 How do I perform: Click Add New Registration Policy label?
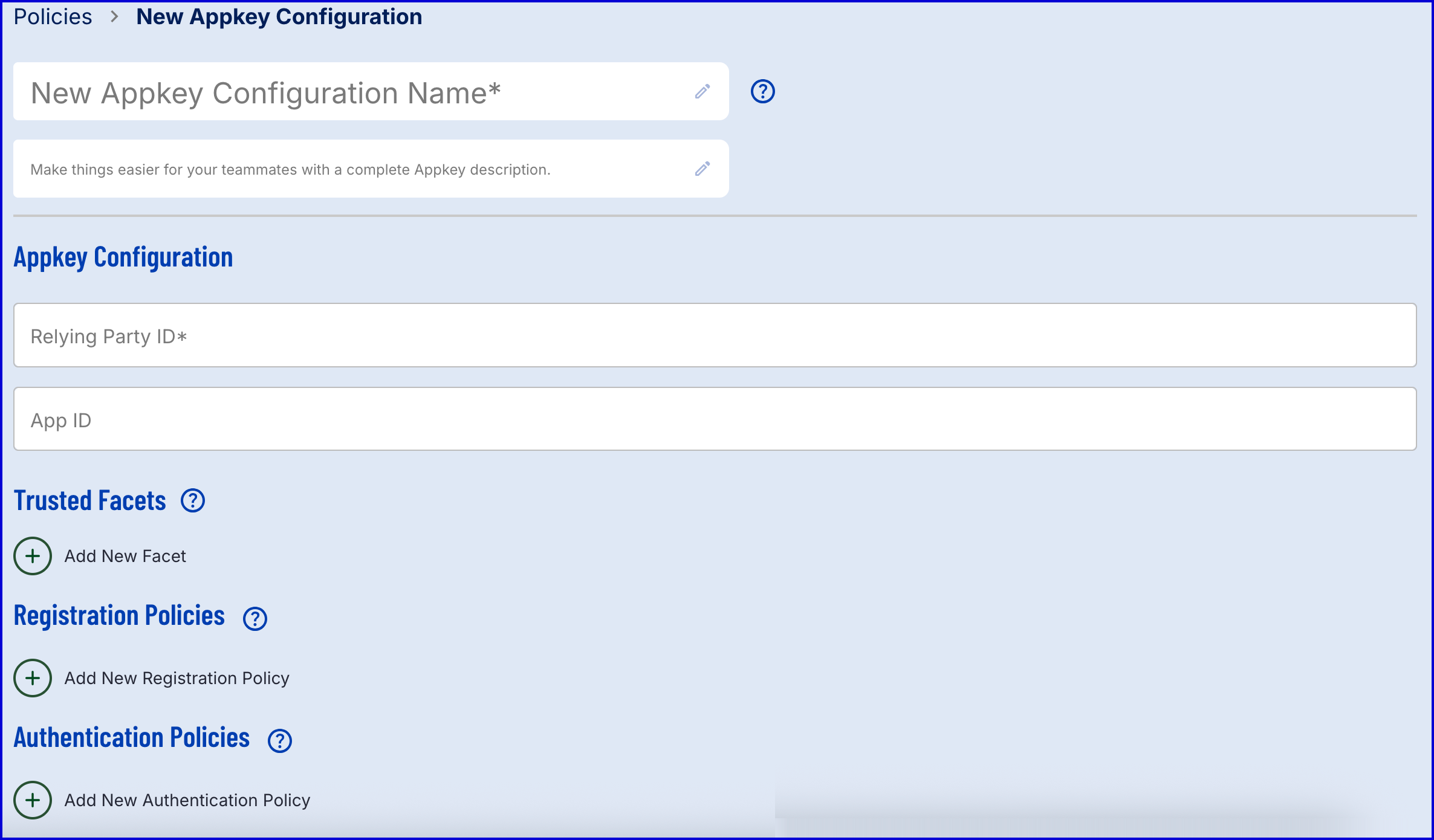(x=177, y=678)
